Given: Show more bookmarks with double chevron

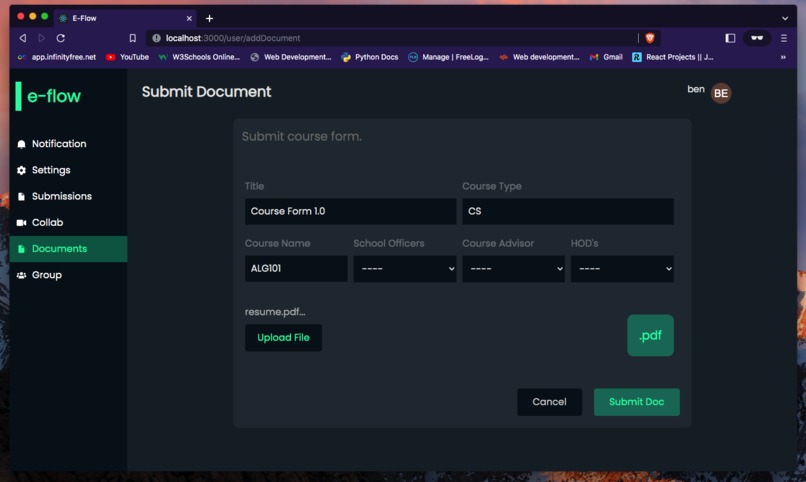Looking at the screenshot, I should pos(783,57).
